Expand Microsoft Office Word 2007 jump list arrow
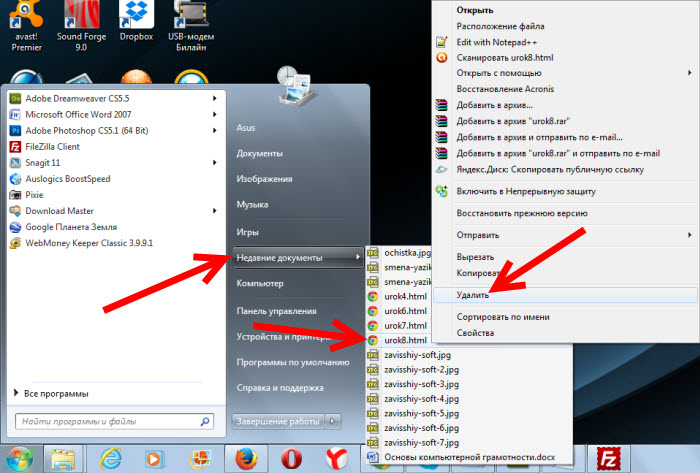Image resolution: width=700 pixels, height=473 pixels. [x=216, y=114]
